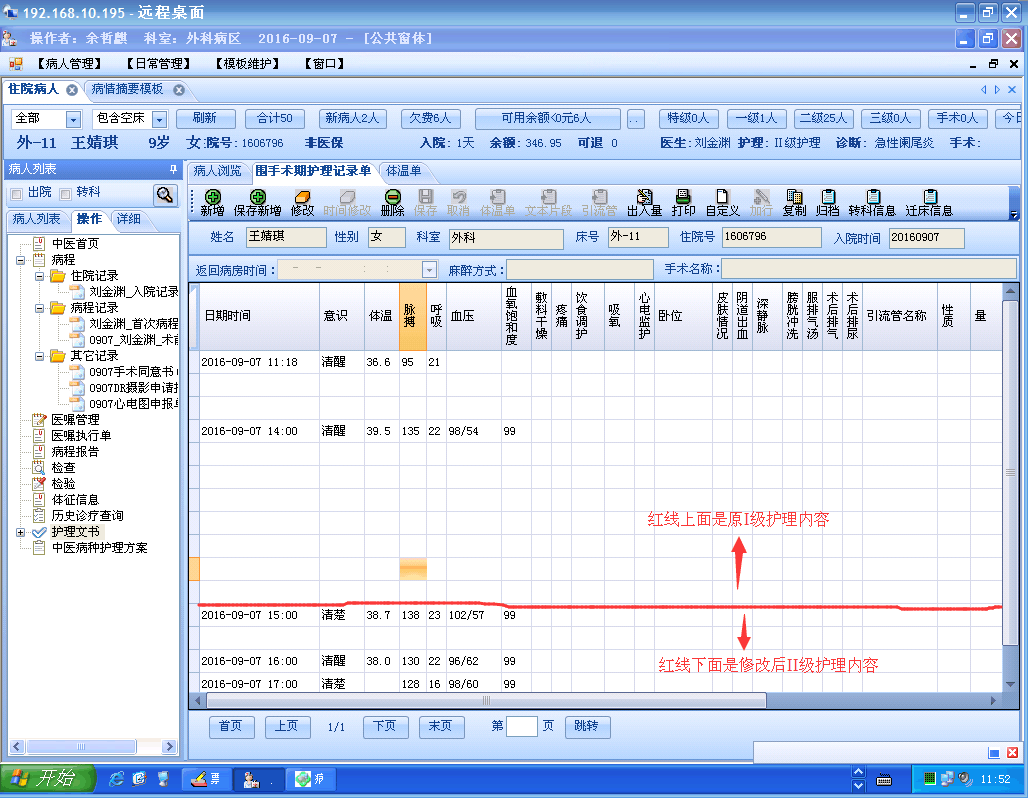
Task: Click the table's horizontal scrollbar thumb
Action: [x=486, y=700]
